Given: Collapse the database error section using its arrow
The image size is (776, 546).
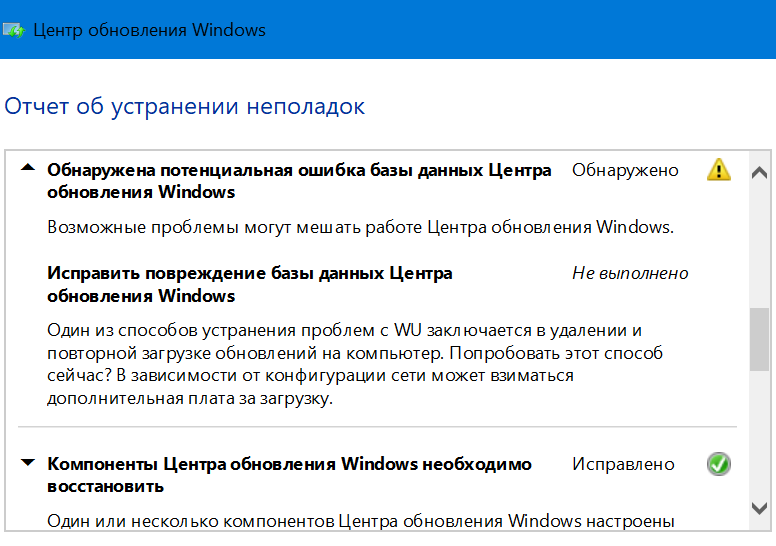Looking at the screenshot, I should pyautogui.click(x=28, y=169).
